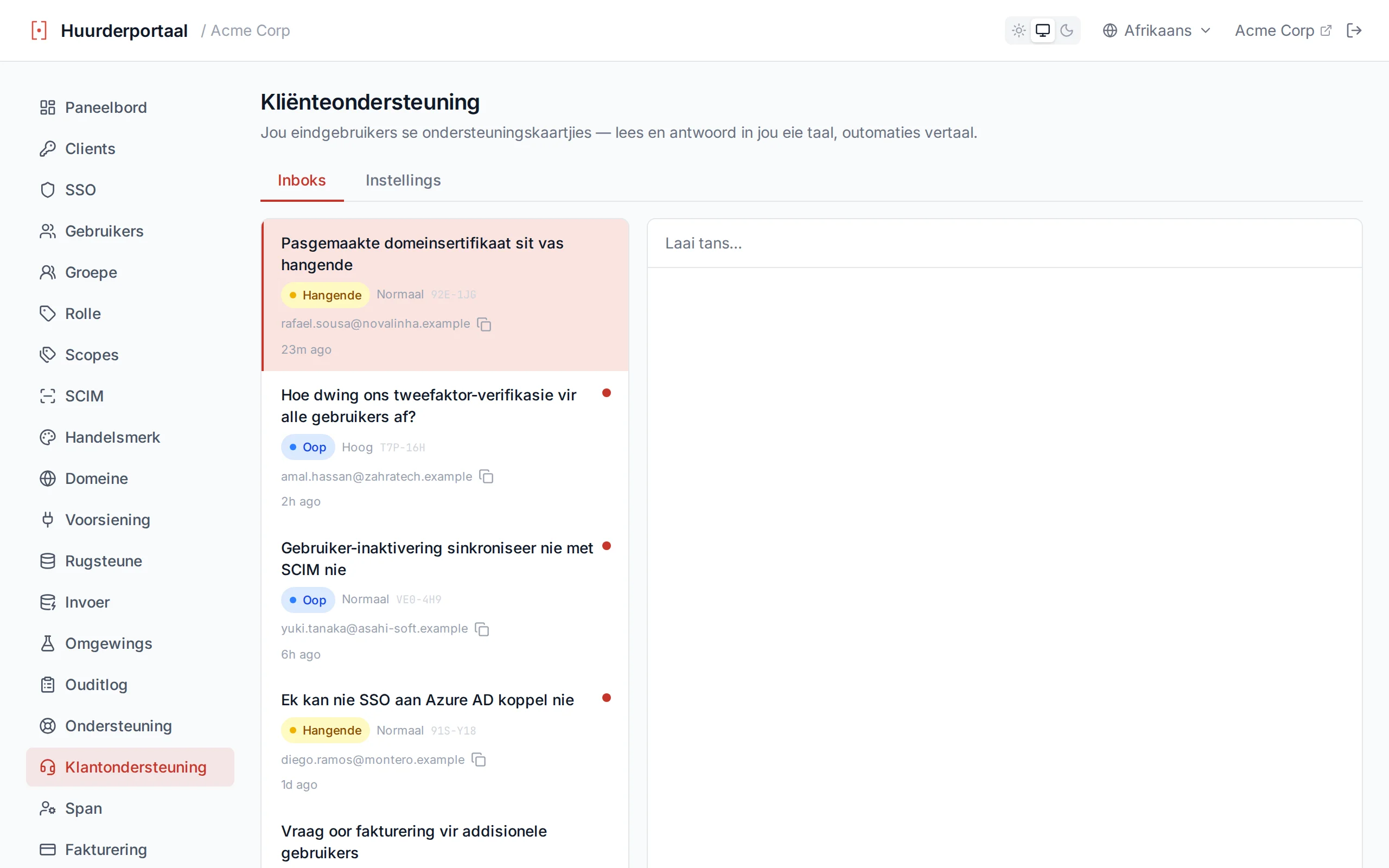
Task: Open ticket about tweefaktor-verifikasie
Action: (x=445, y=447)
